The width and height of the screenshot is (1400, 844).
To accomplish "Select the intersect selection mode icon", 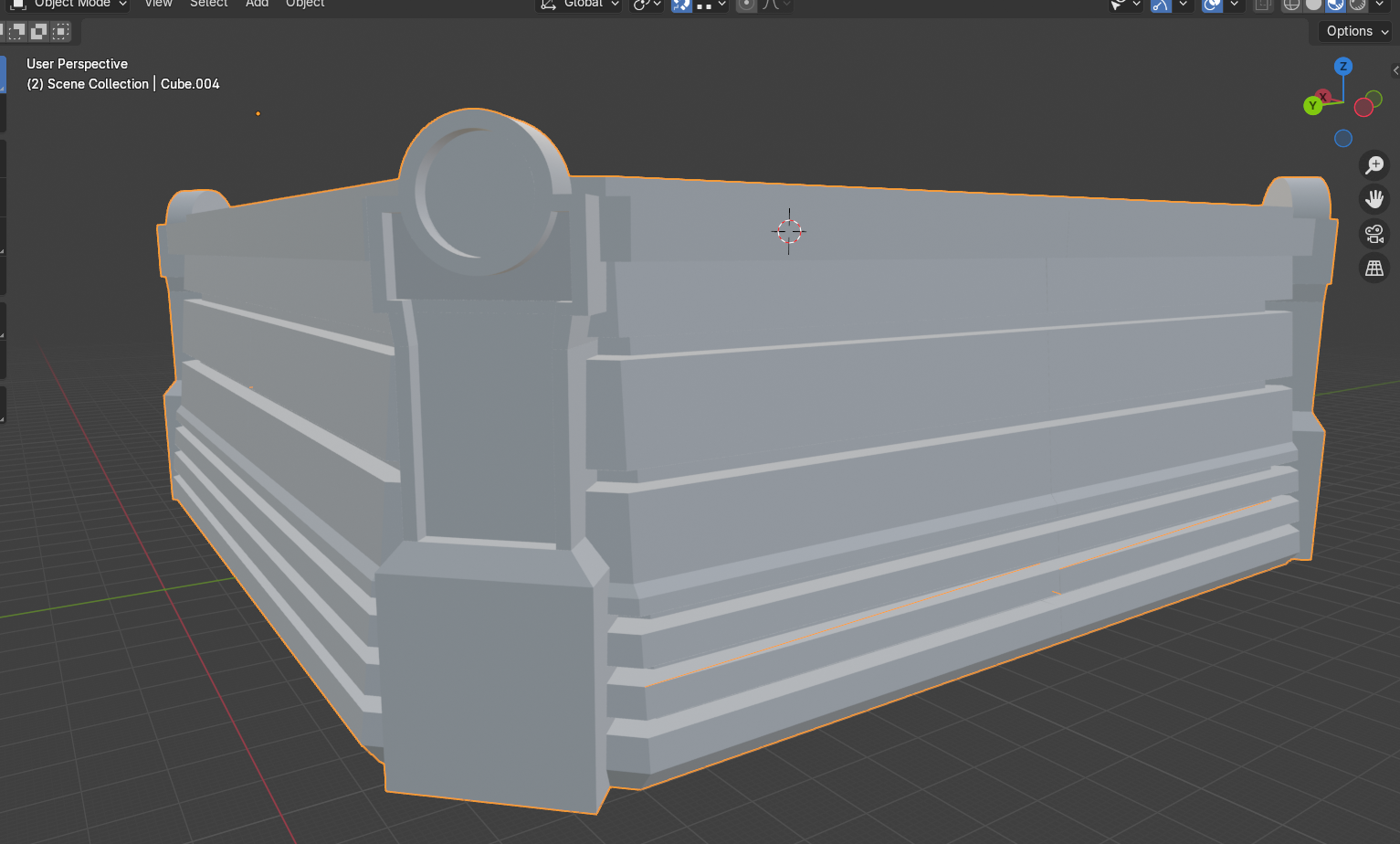I will 60,32.
